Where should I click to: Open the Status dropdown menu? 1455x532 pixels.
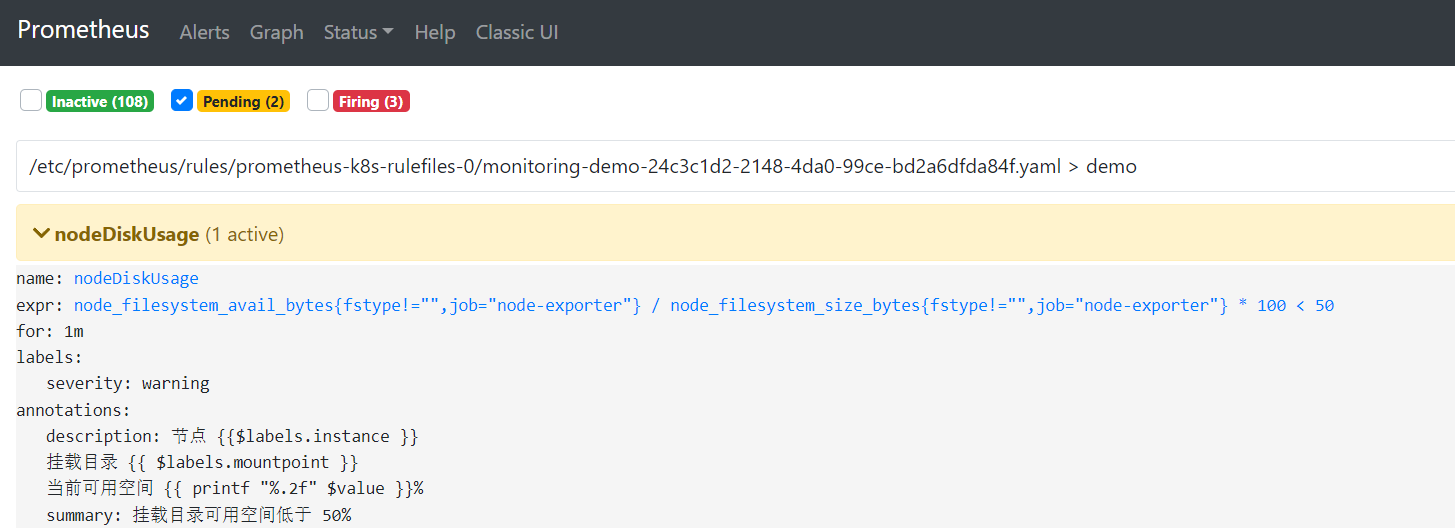(x=358, y=32)
